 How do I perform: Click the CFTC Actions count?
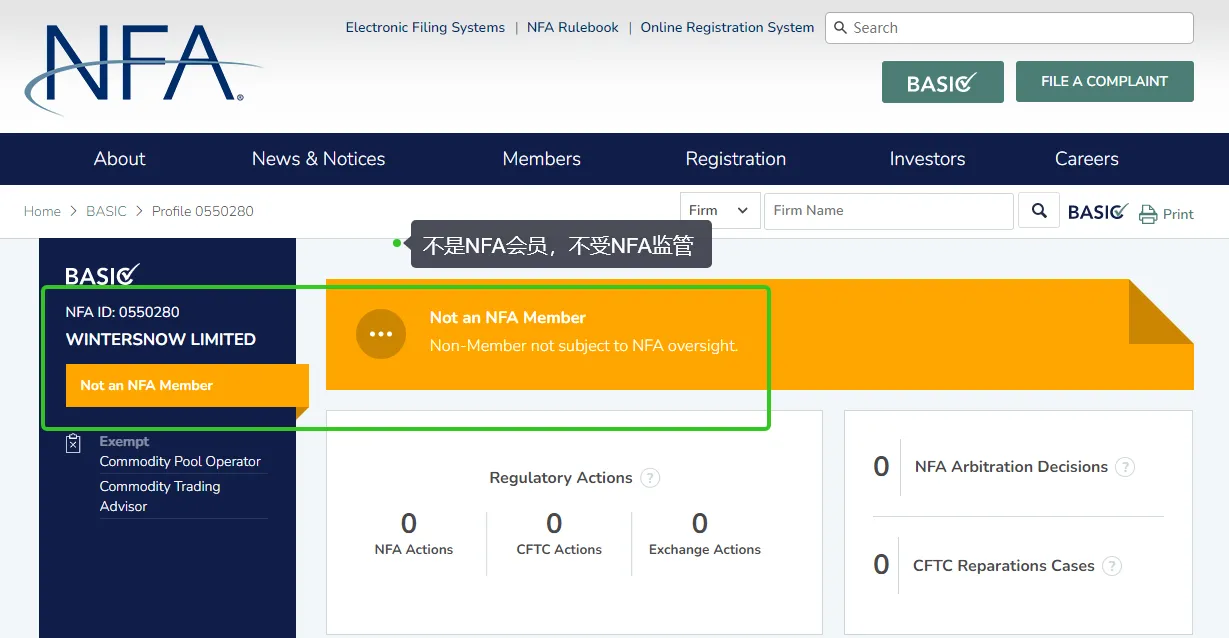click(x=554, y=524)
